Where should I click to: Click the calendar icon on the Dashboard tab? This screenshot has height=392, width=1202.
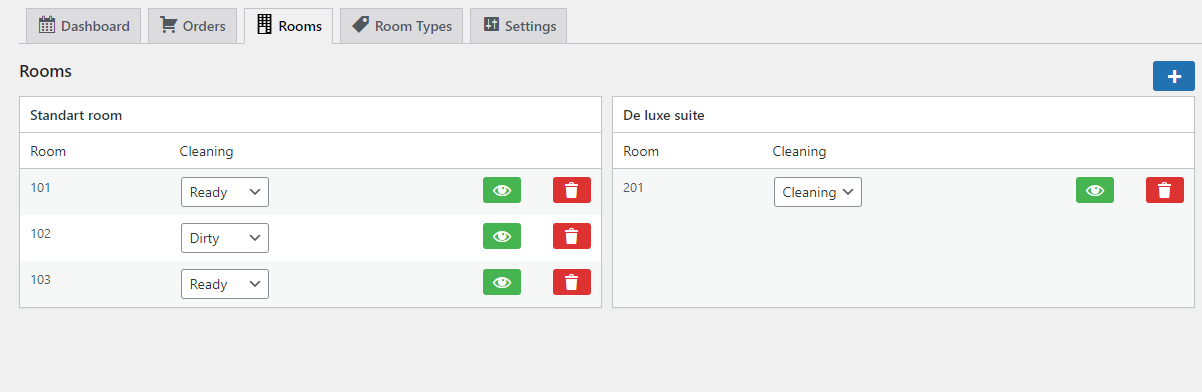tap(46, 25)
